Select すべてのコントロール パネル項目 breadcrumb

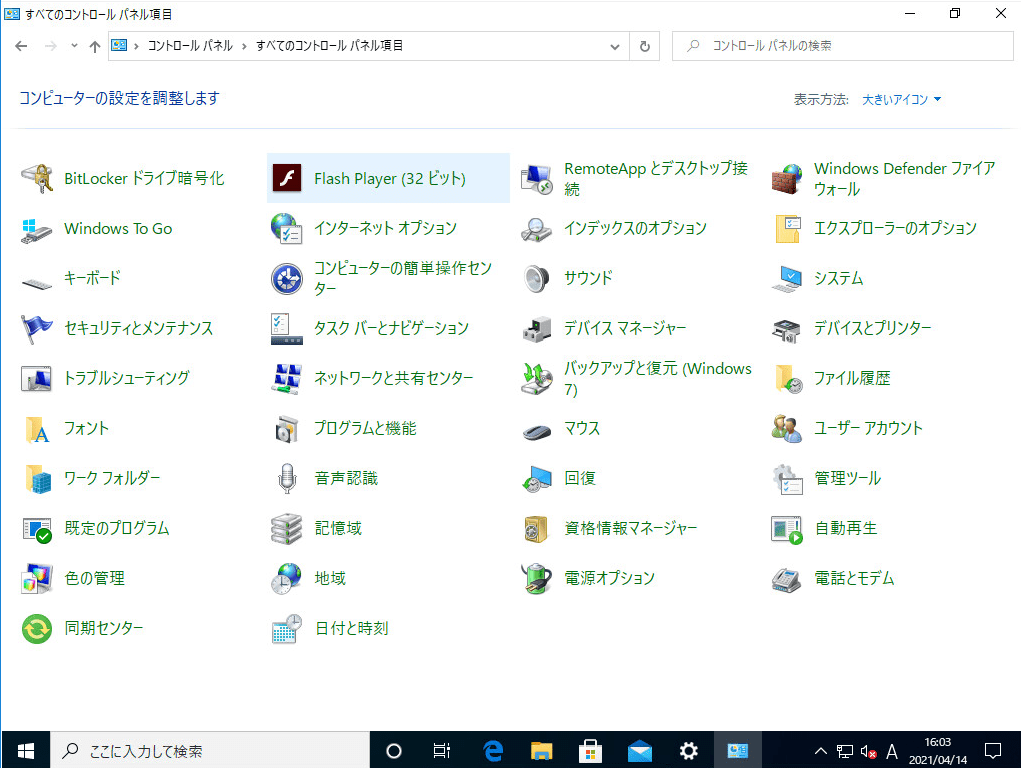329,46
